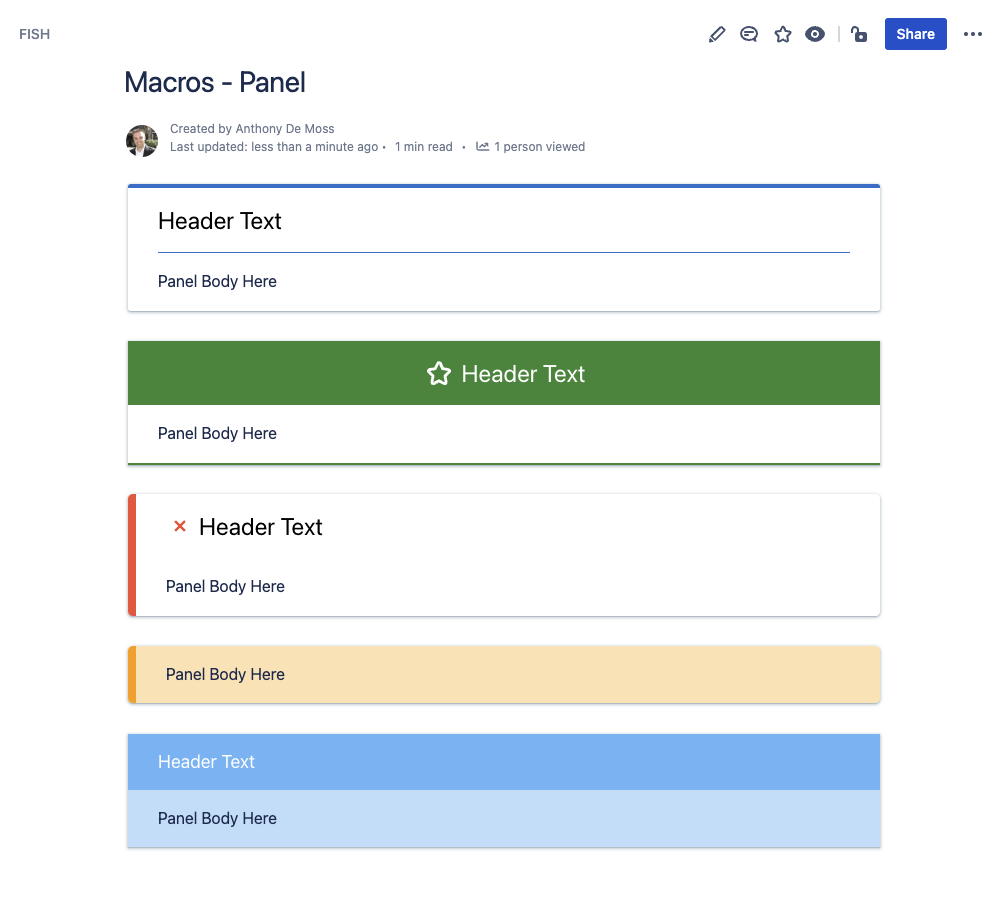Click the Share button
Image resolution: width=1000 pixels, height=905 pixels.
pos(915,34)
